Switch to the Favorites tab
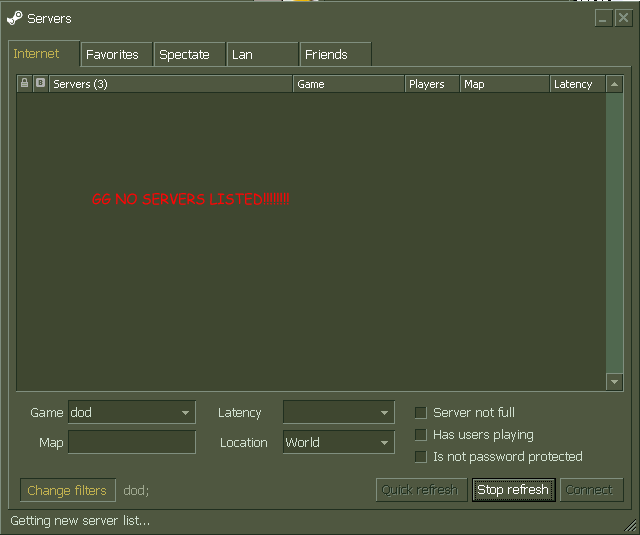640x535 pixels. click(x=112, y=55)
